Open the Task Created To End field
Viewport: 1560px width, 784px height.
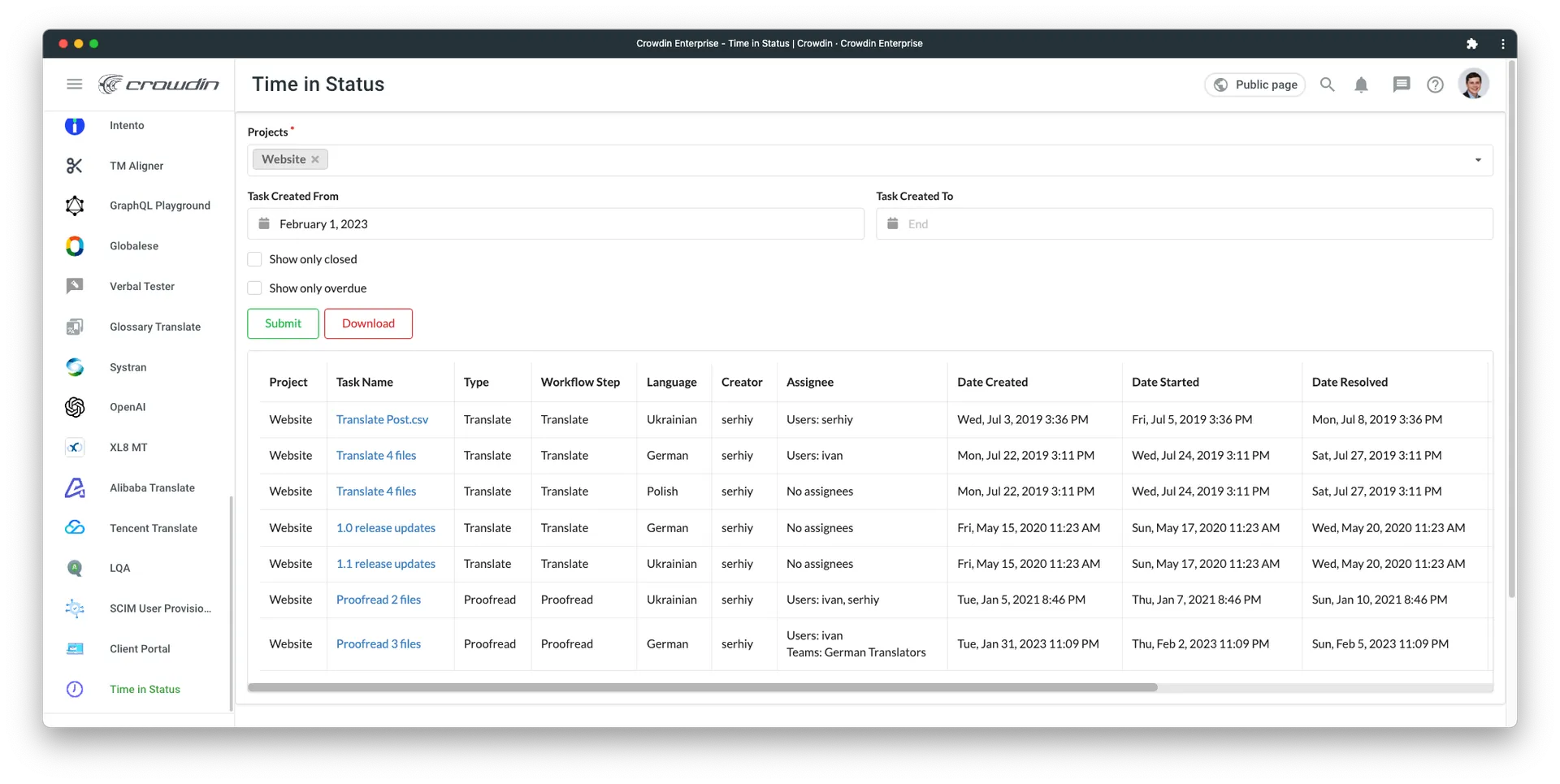tap(1185, 223)
